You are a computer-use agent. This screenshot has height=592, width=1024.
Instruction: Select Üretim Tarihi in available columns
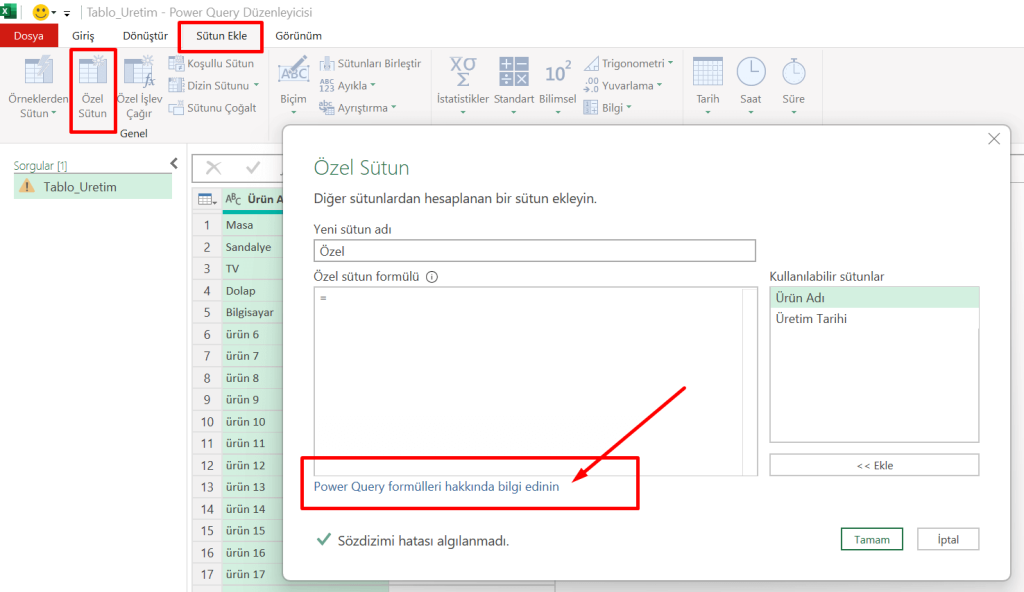(874, 319)
